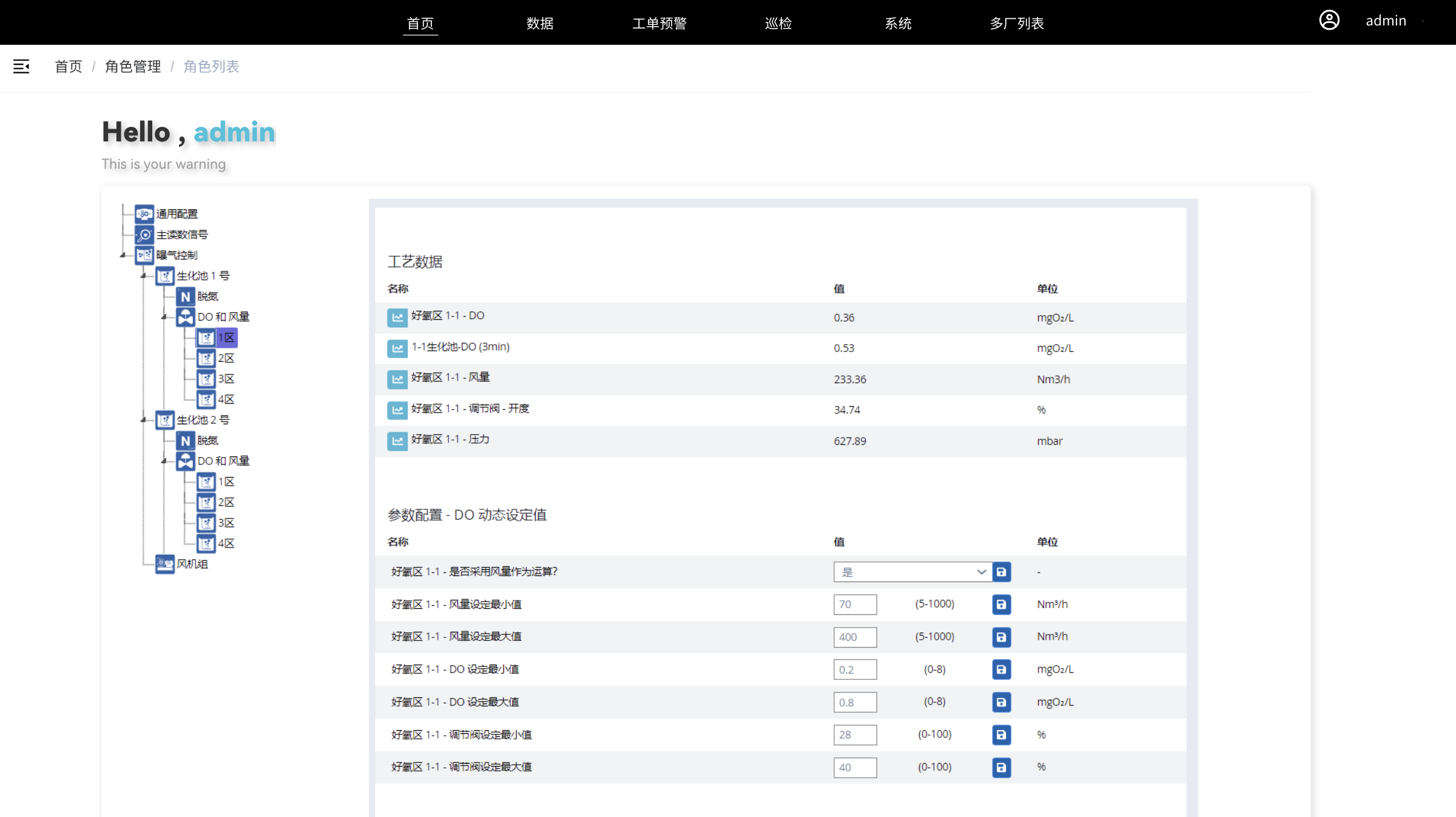Click the 通用配置 tree node icon
1456x817 pixels.
click(144, 214)
